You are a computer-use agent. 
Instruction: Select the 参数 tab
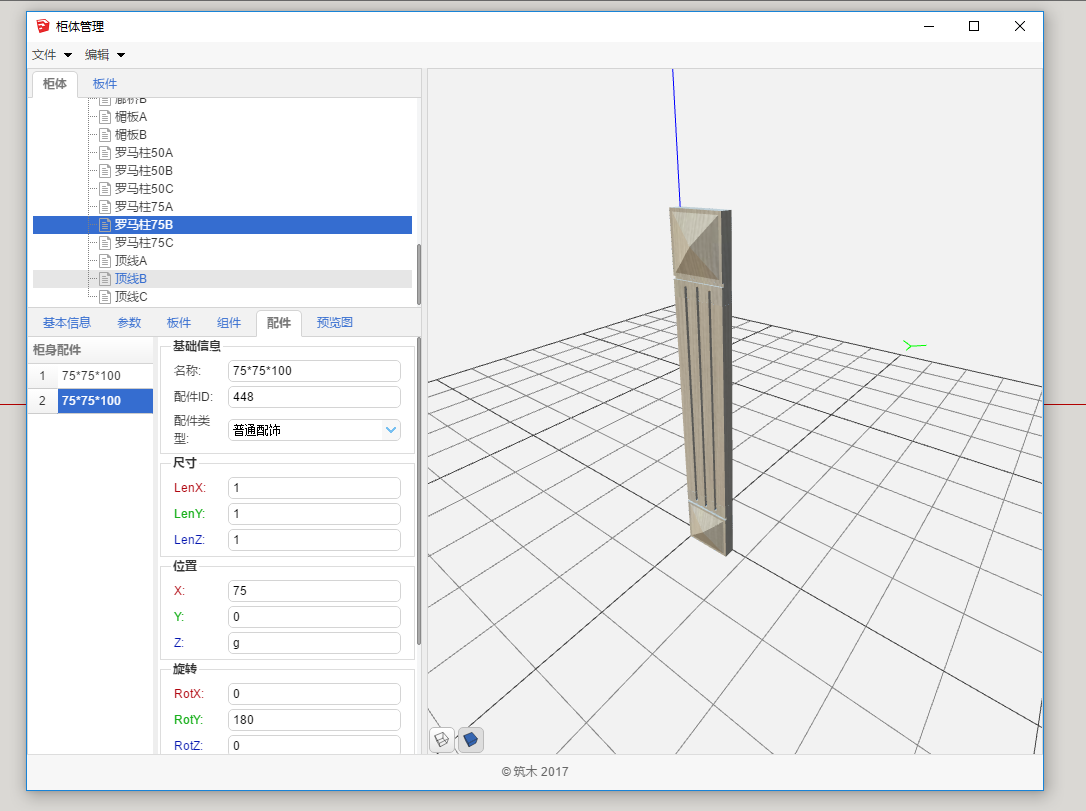click(129, 323)
